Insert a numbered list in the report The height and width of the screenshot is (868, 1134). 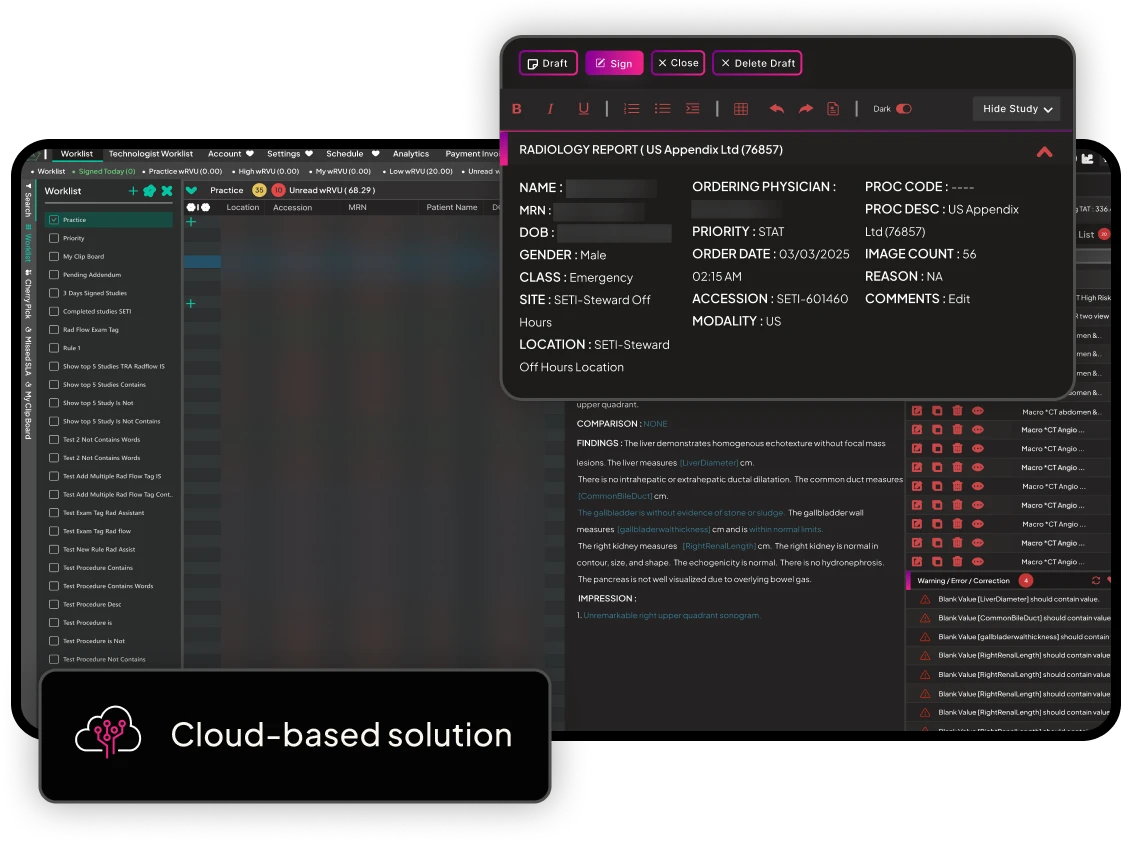tap(631, 109)
